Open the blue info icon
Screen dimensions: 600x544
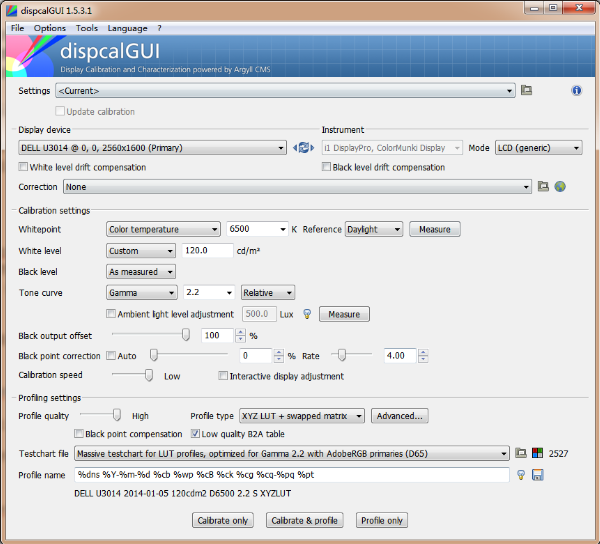point(576,91)
